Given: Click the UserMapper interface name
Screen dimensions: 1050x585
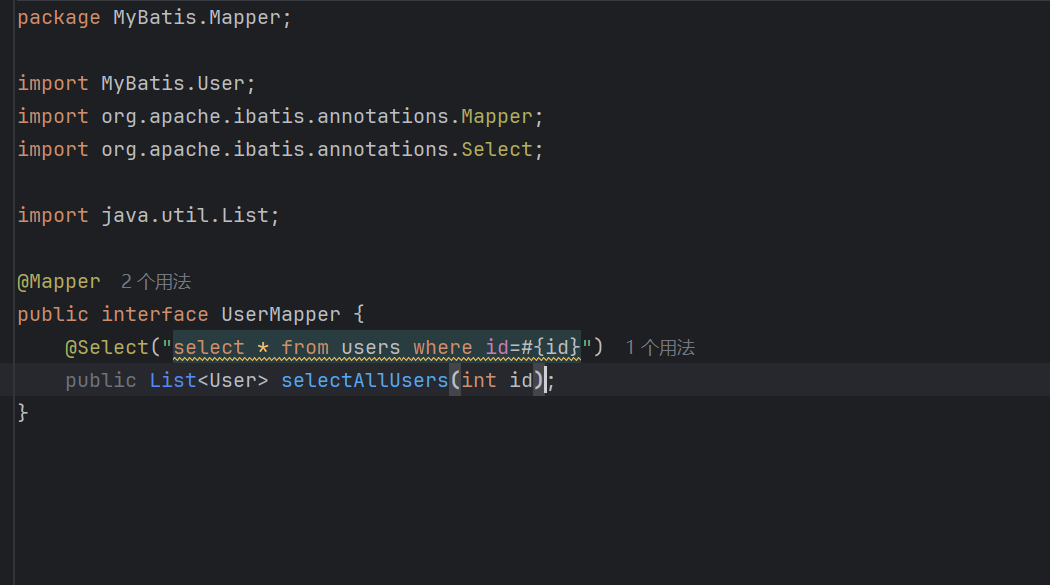Looking at the screenshot, I should [x=281, y=315].
